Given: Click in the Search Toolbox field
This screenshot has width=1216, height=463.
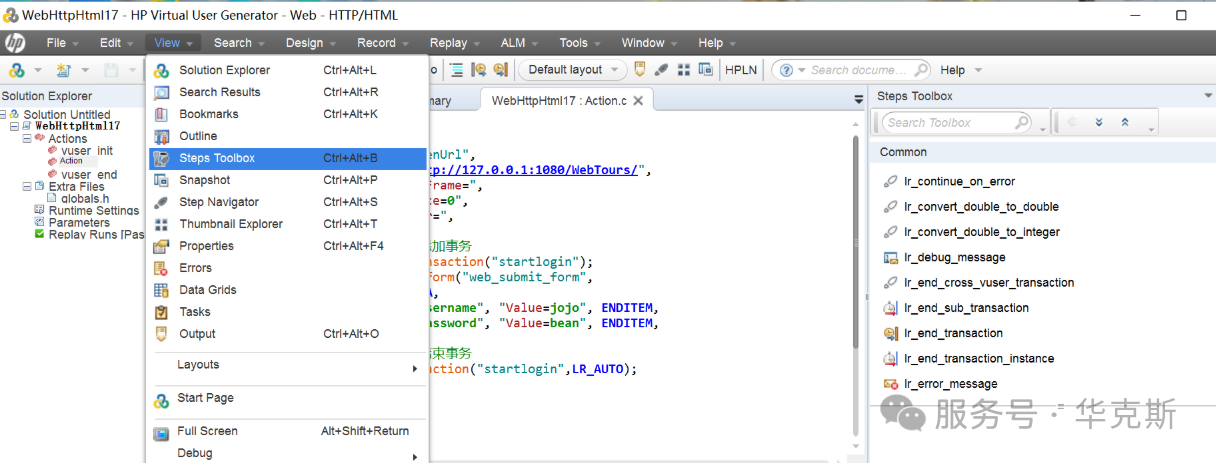Looking at the screenshot, I should pos(947,123).
